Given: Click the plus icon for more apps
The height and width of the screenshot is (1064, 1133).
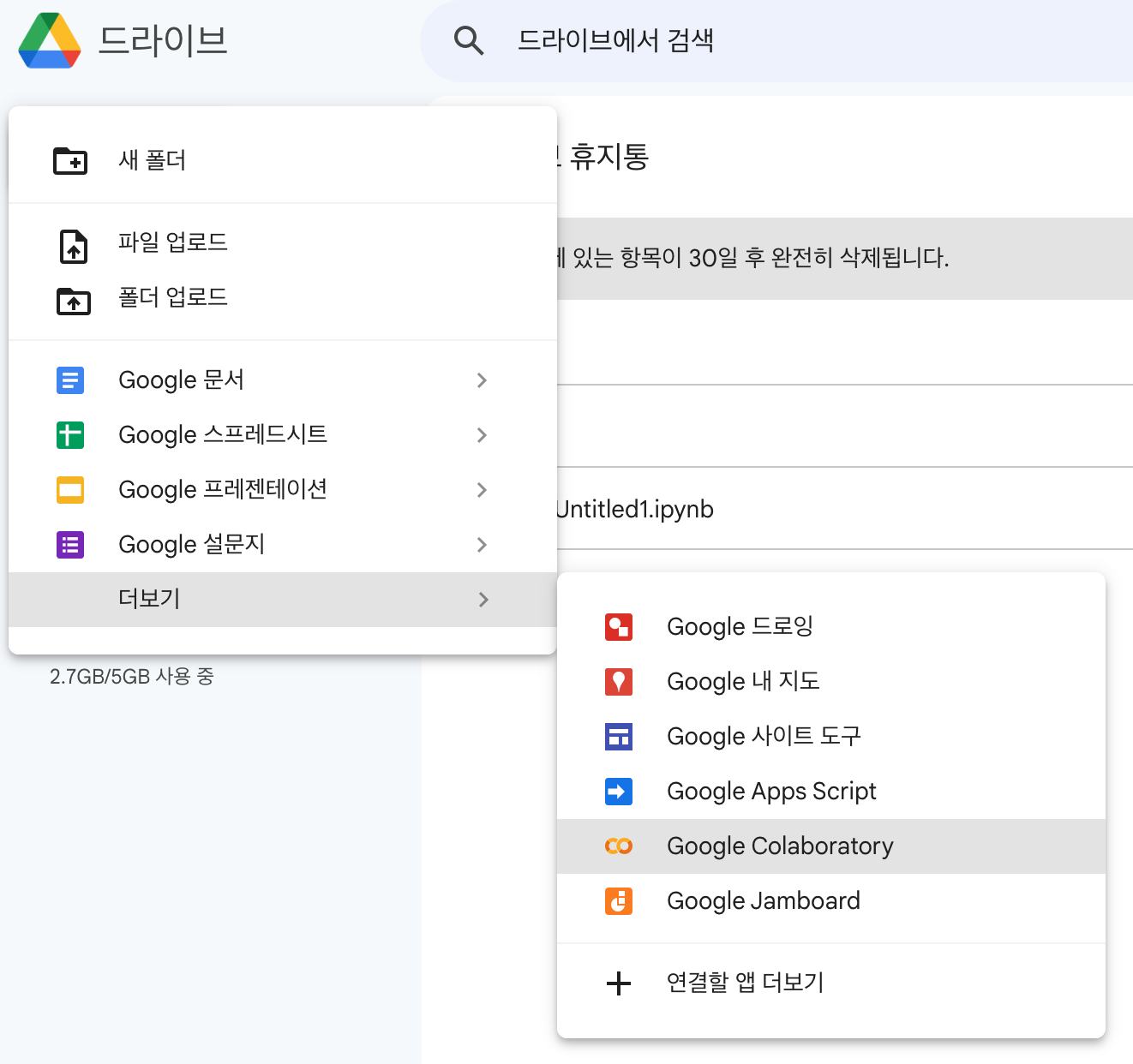Looking at the screenshot, I should click(x=619, y=983).
